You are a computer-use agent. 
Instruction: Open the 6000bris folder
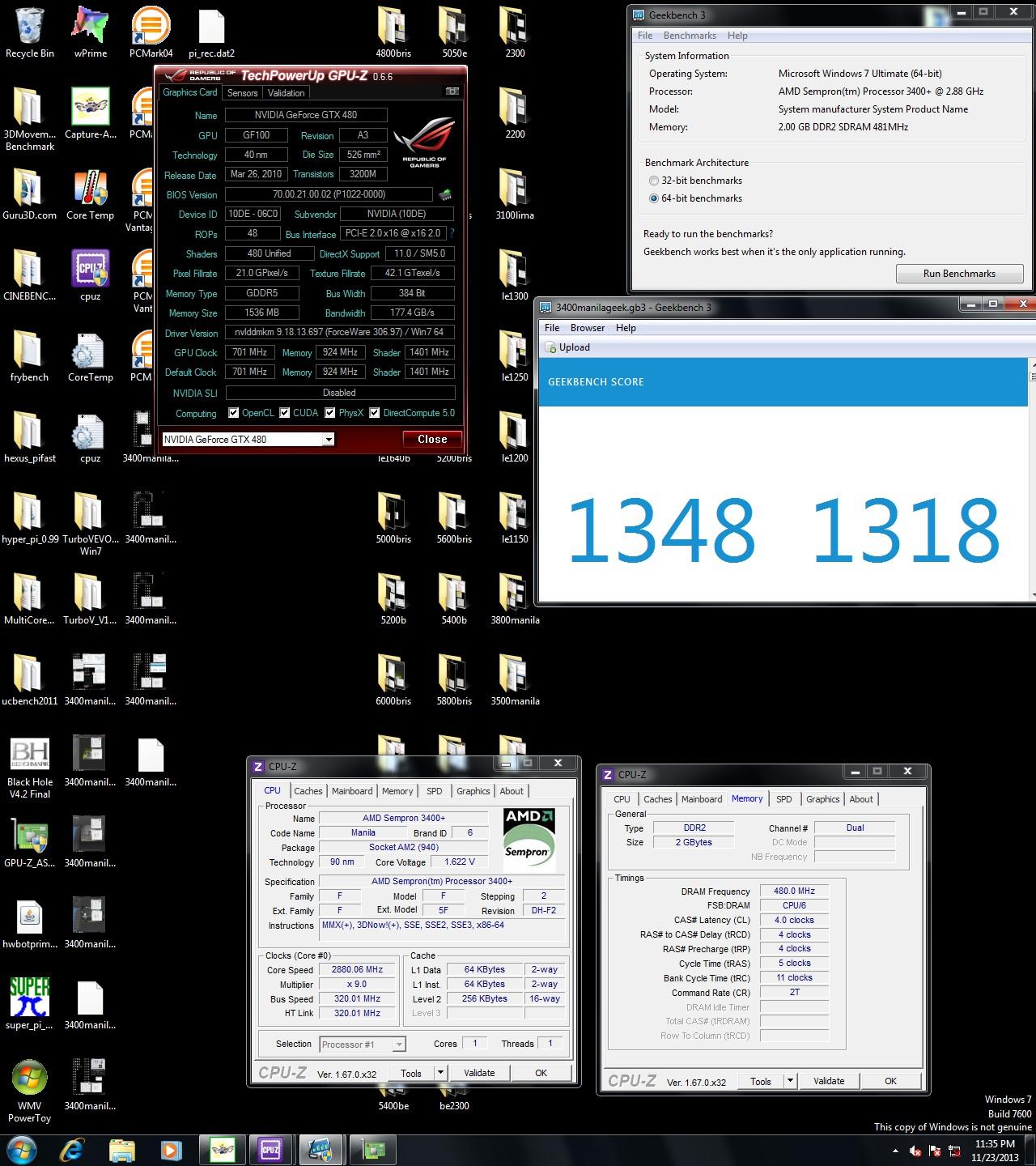coord(393,680)
